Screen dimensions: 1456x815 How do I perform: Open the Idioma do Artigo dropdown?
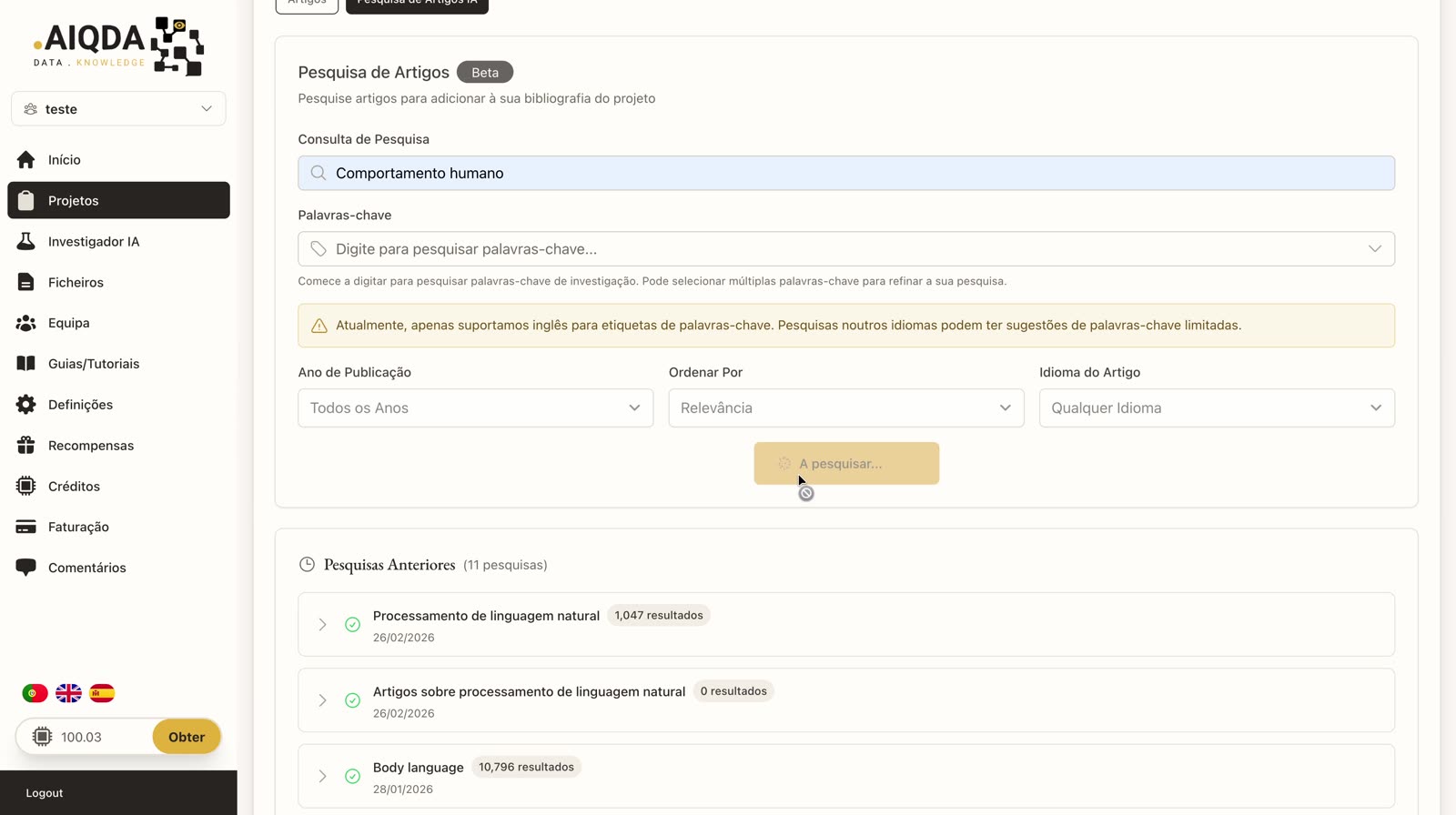(x=1217, y=408)
